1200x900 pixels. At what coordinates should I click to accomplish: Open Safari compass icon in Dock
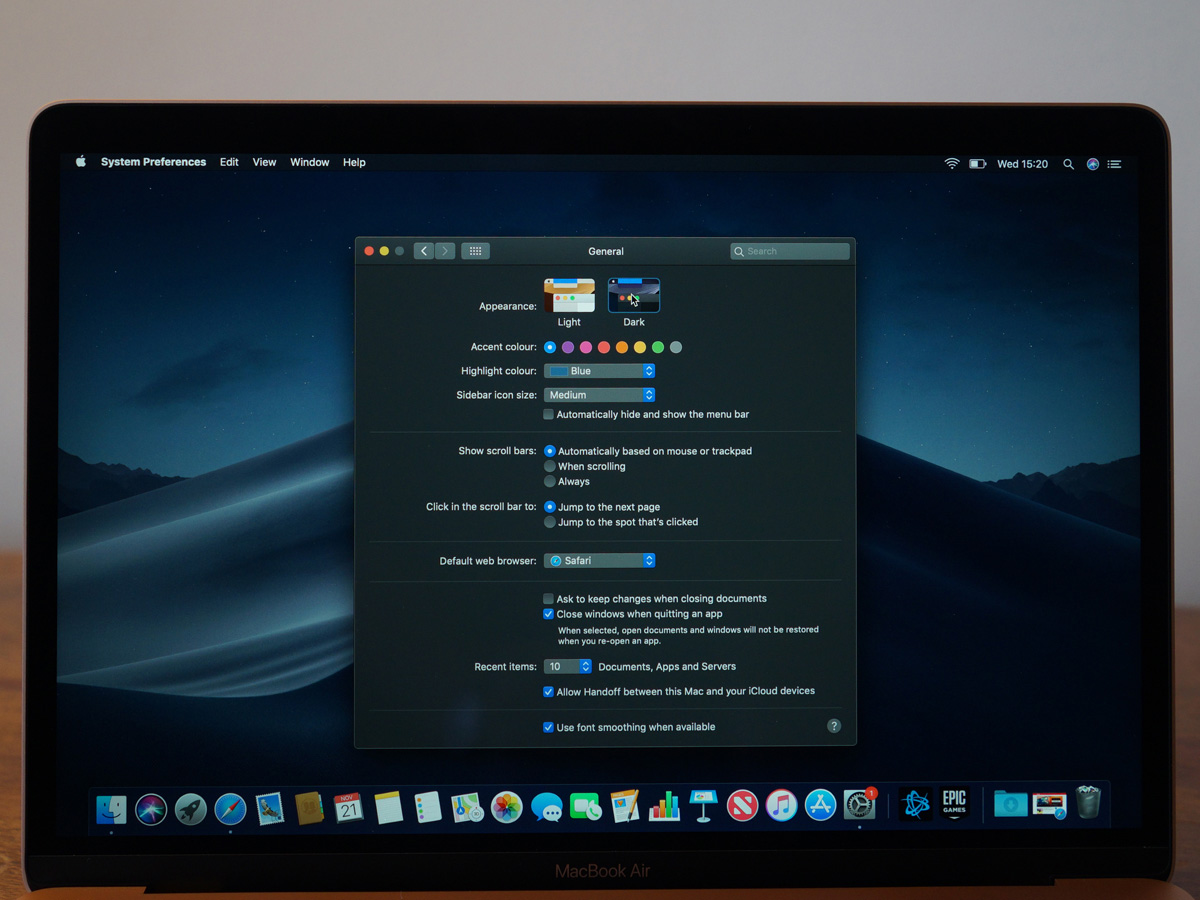[230, 808]
